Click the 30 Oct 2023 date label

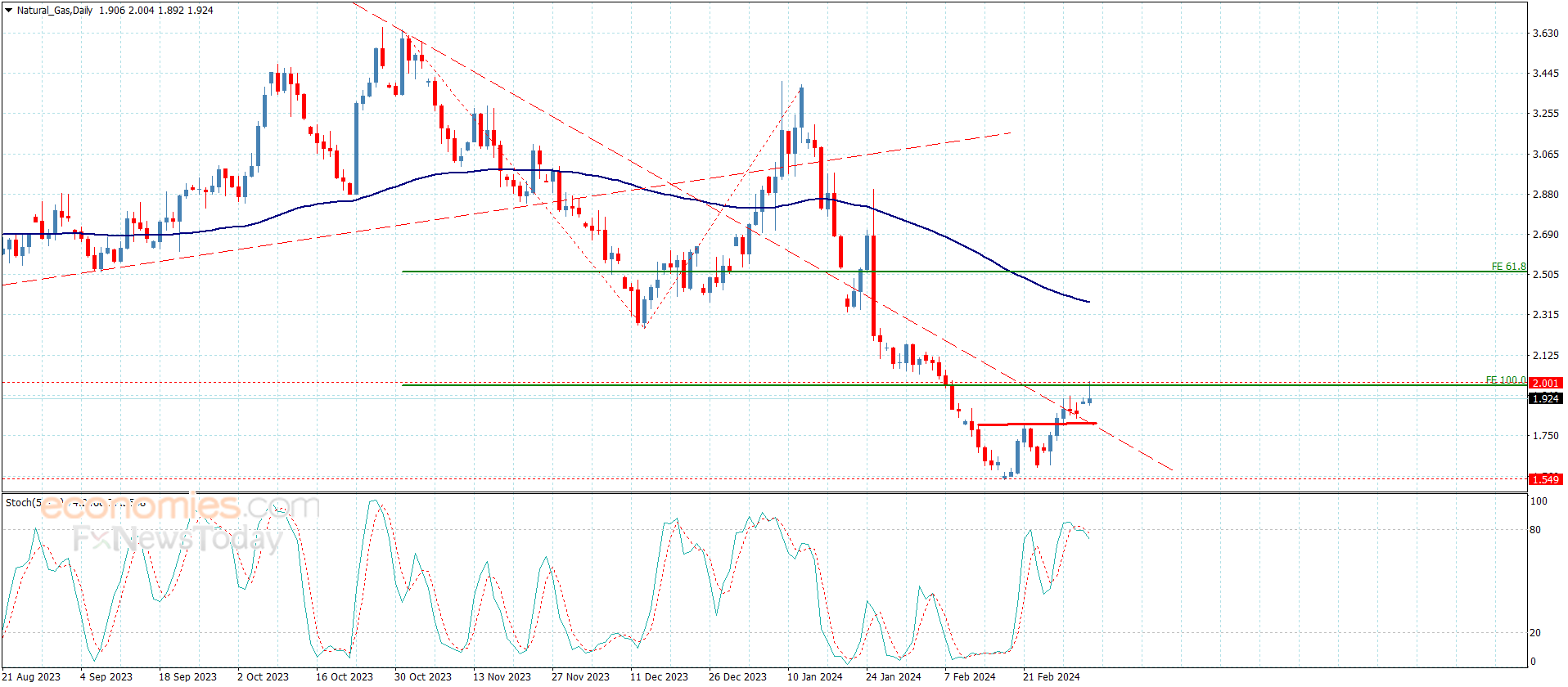coord(422,676)
